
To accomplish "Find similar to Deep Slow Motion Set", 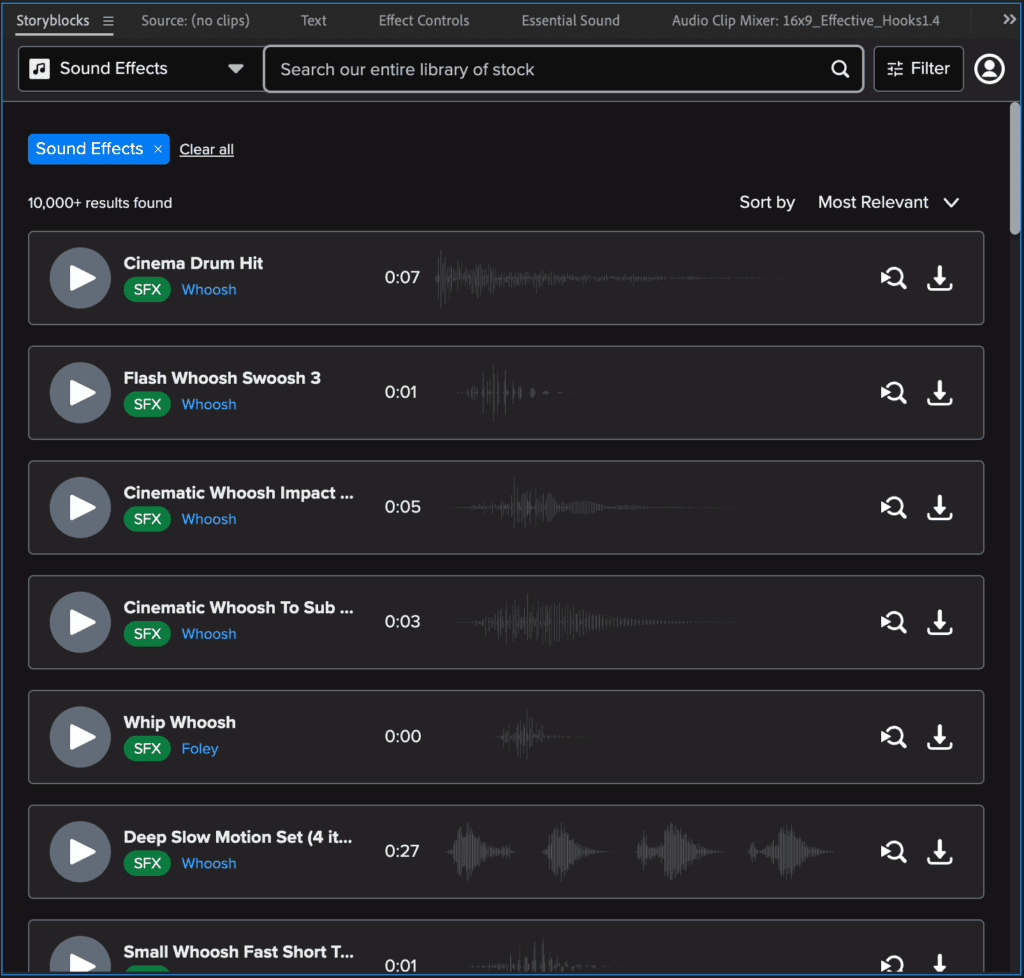I will tap(893, 852).
